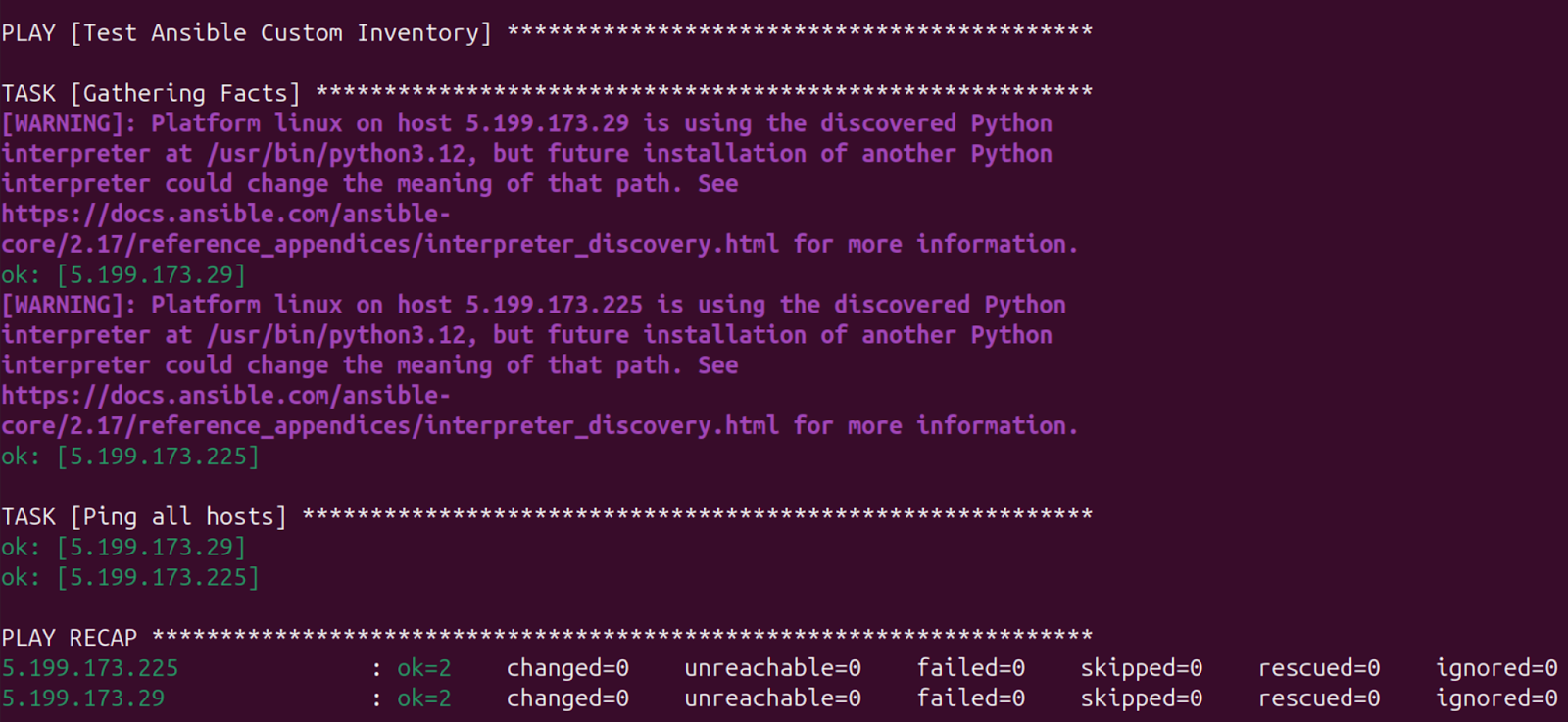Click the interpreter_discovery.html text in the first warning
The image size is (1568, 722).
click(x=602, y=245)
